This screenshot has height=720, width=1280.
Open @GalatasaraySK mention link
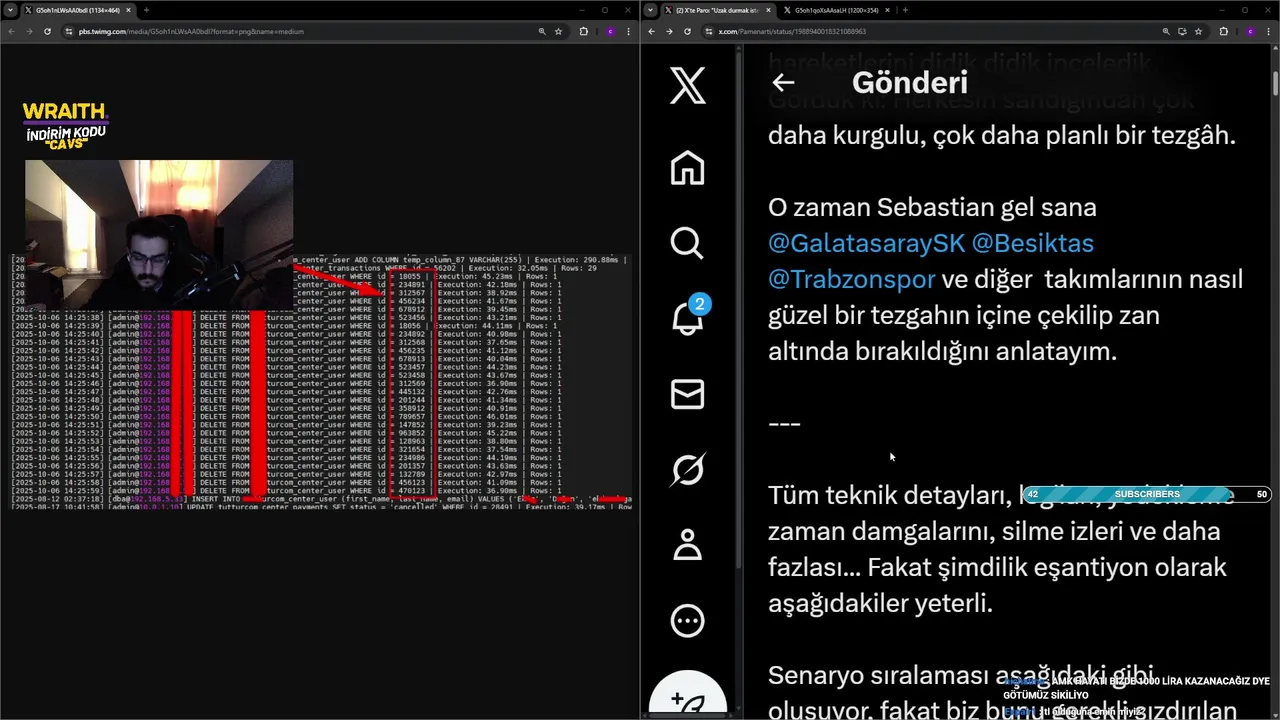pos(866,243)
